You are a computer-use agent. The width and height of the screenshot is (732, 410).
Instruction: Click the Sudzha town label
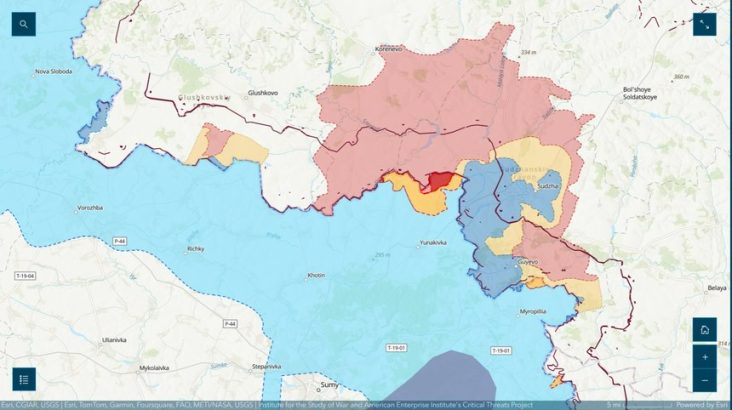(548, 186)
